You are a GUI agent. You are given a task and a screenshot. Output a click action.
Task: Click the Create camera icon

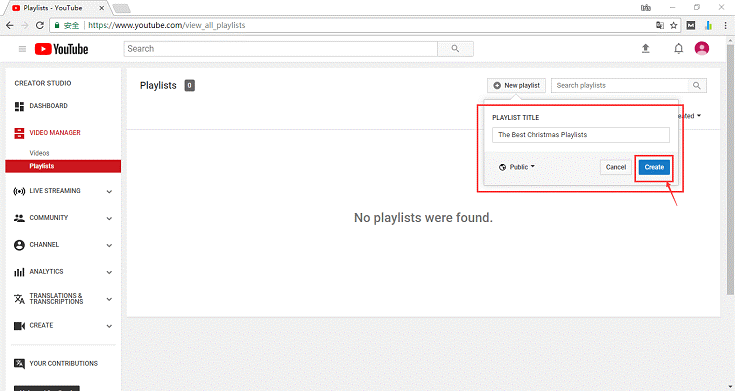click(x=19, y=326)
